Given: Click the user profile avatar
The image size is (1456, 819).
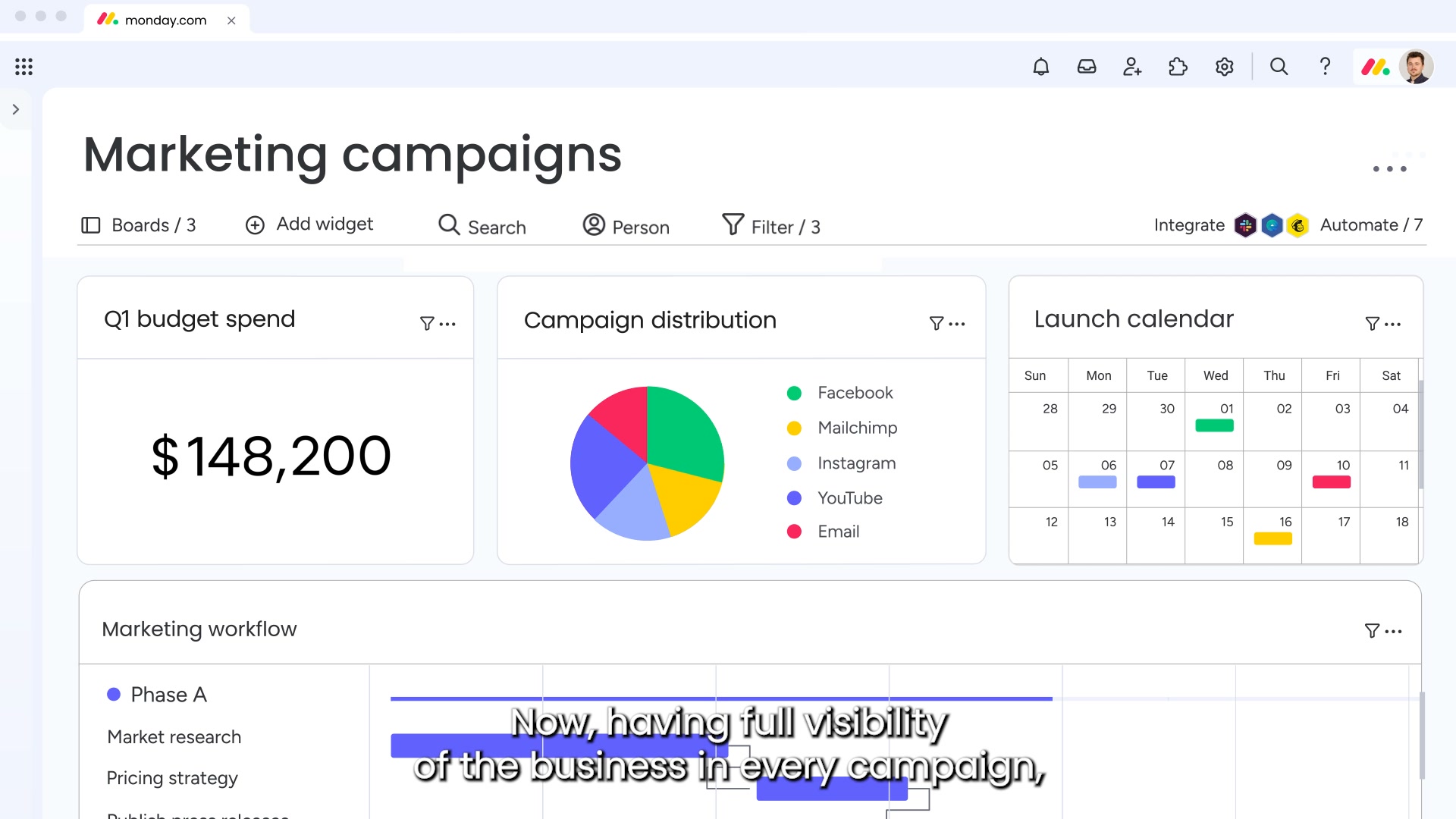Looking at the screenshot, I should (x=1416, y=67).
